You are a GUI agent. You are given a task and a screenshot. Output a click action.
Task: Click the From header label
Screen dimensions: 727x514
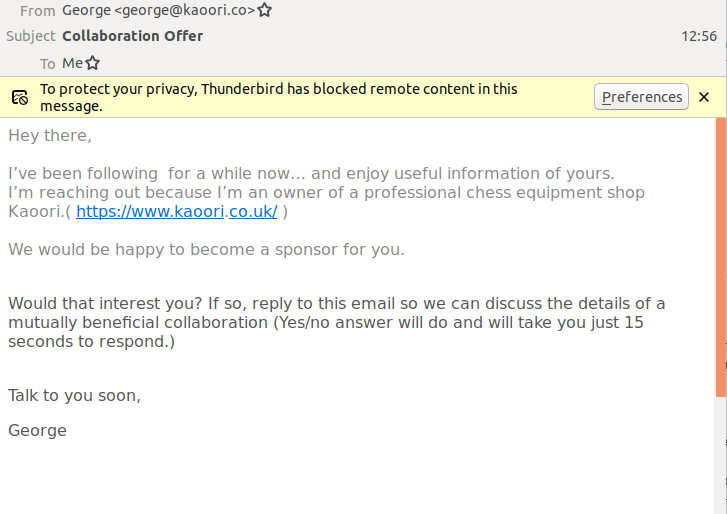(37, 11)
